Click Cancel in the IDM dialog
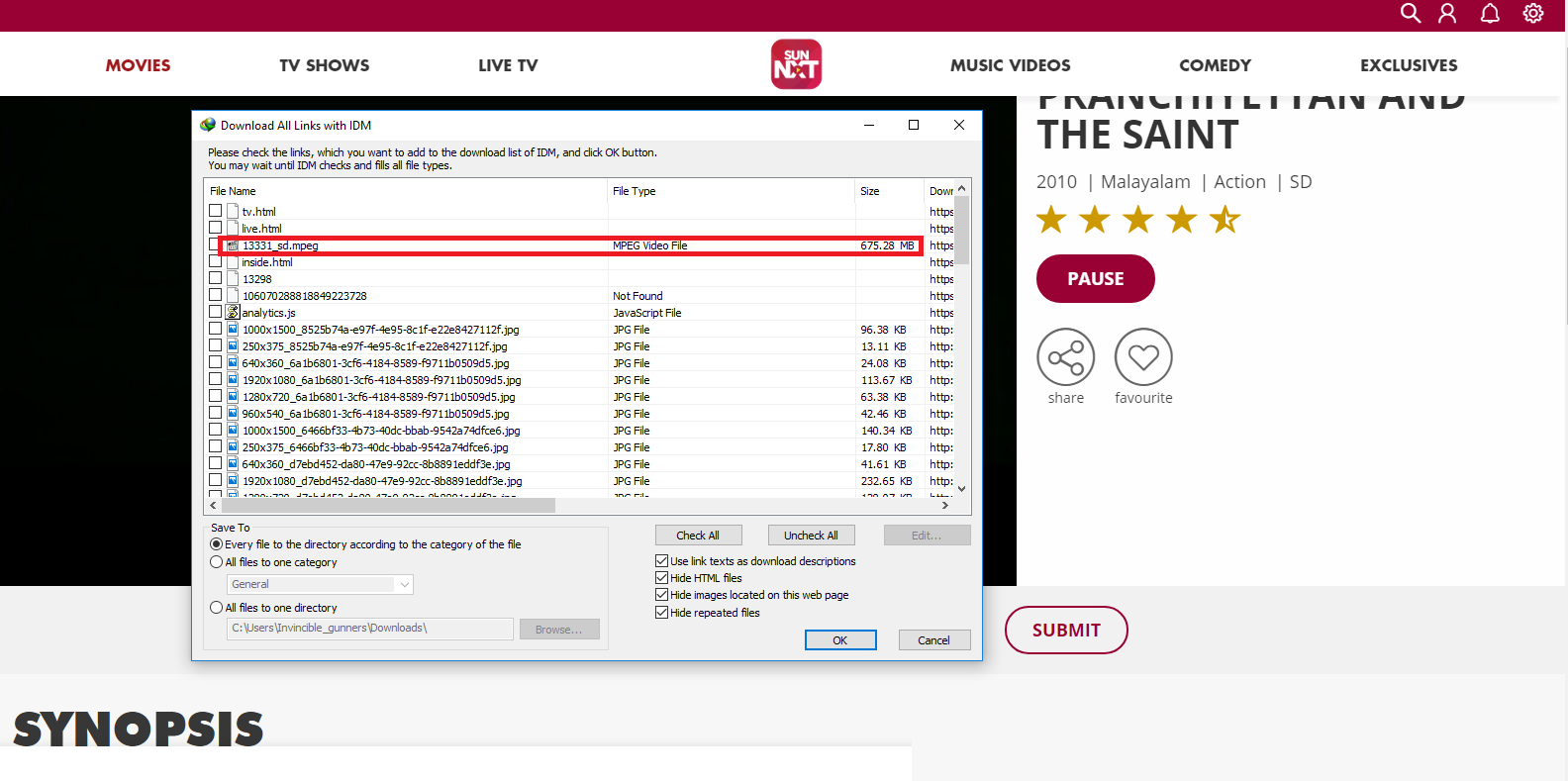 (933, 640)
